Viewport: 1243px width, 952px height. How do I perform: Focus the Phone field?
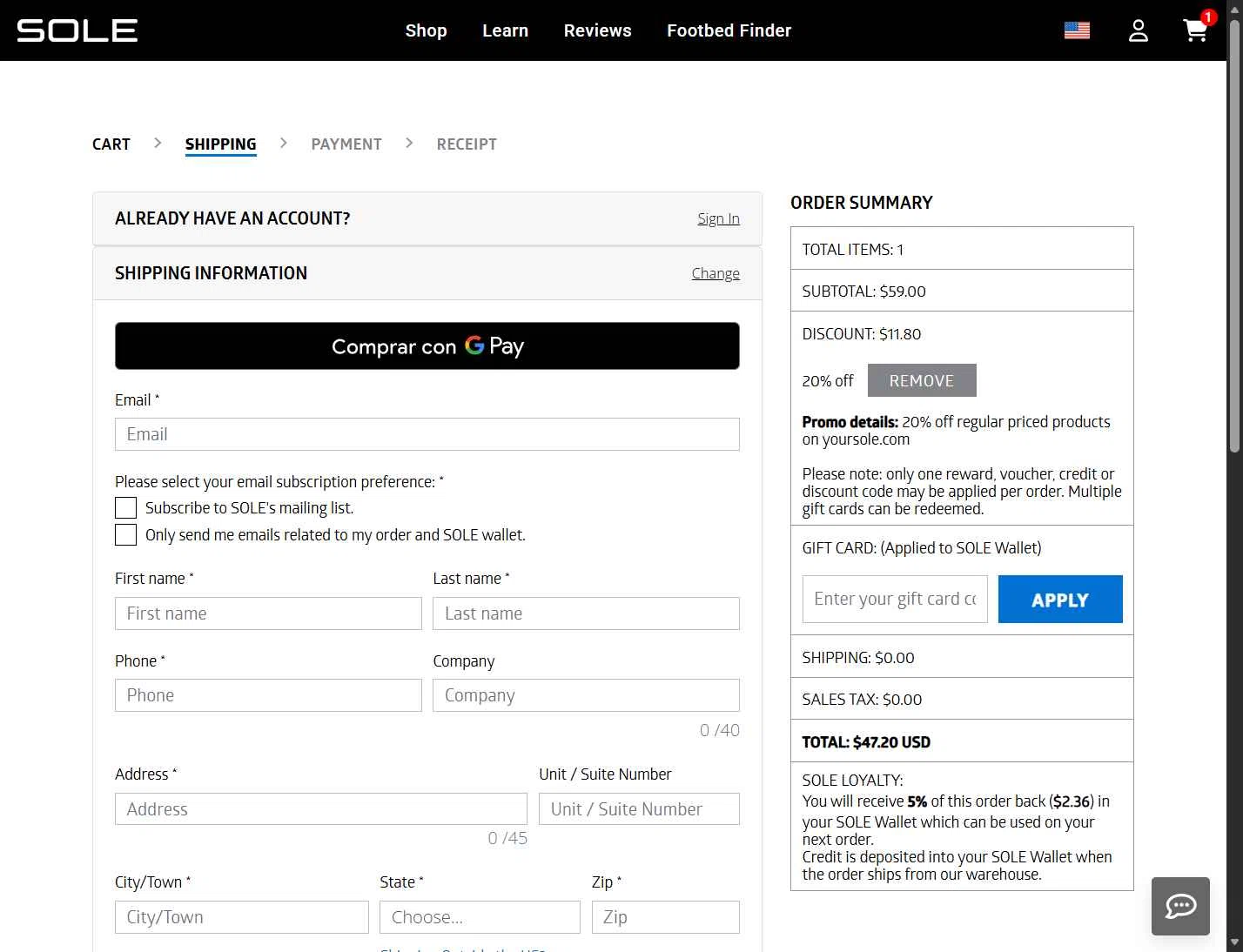click(268, 695)
